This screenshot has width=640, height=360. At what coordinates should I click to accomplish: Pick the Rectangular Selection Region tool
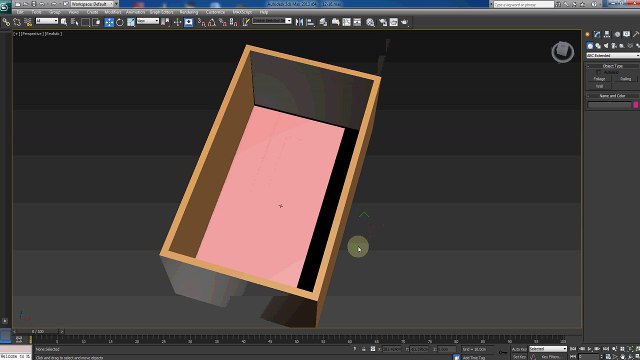click(x=85, y=22)
